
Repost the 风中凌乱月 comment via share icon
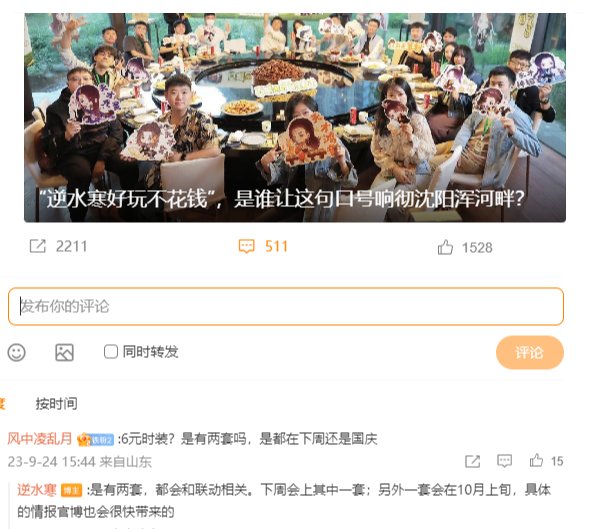click(473, 461)
